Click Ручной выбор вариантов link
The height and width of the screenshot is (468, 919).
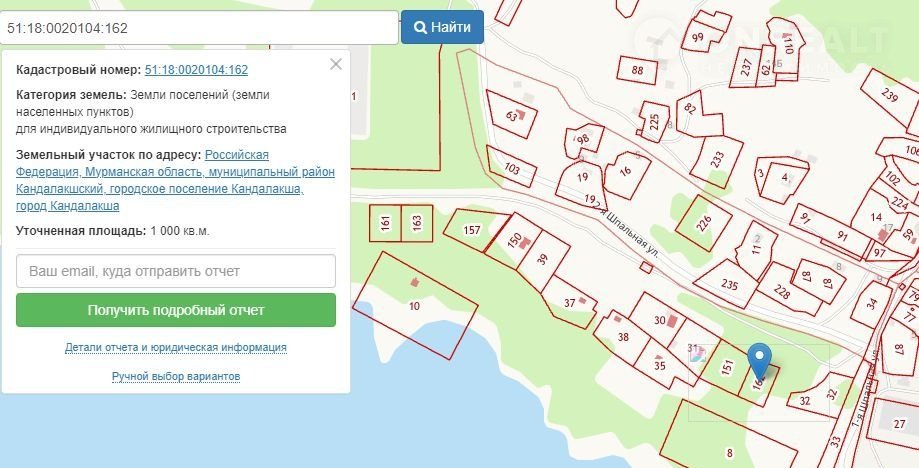(x=176, y=376)
